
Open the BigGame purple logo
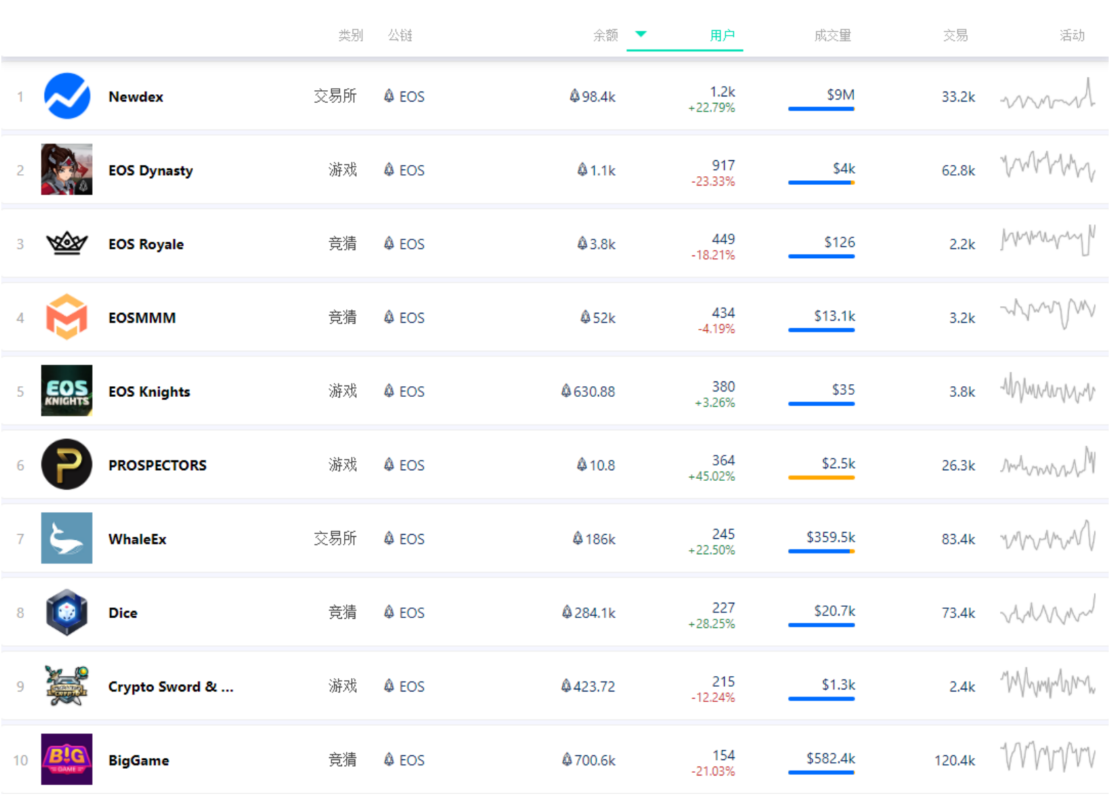pyautogui.click(x=67, y=759)
